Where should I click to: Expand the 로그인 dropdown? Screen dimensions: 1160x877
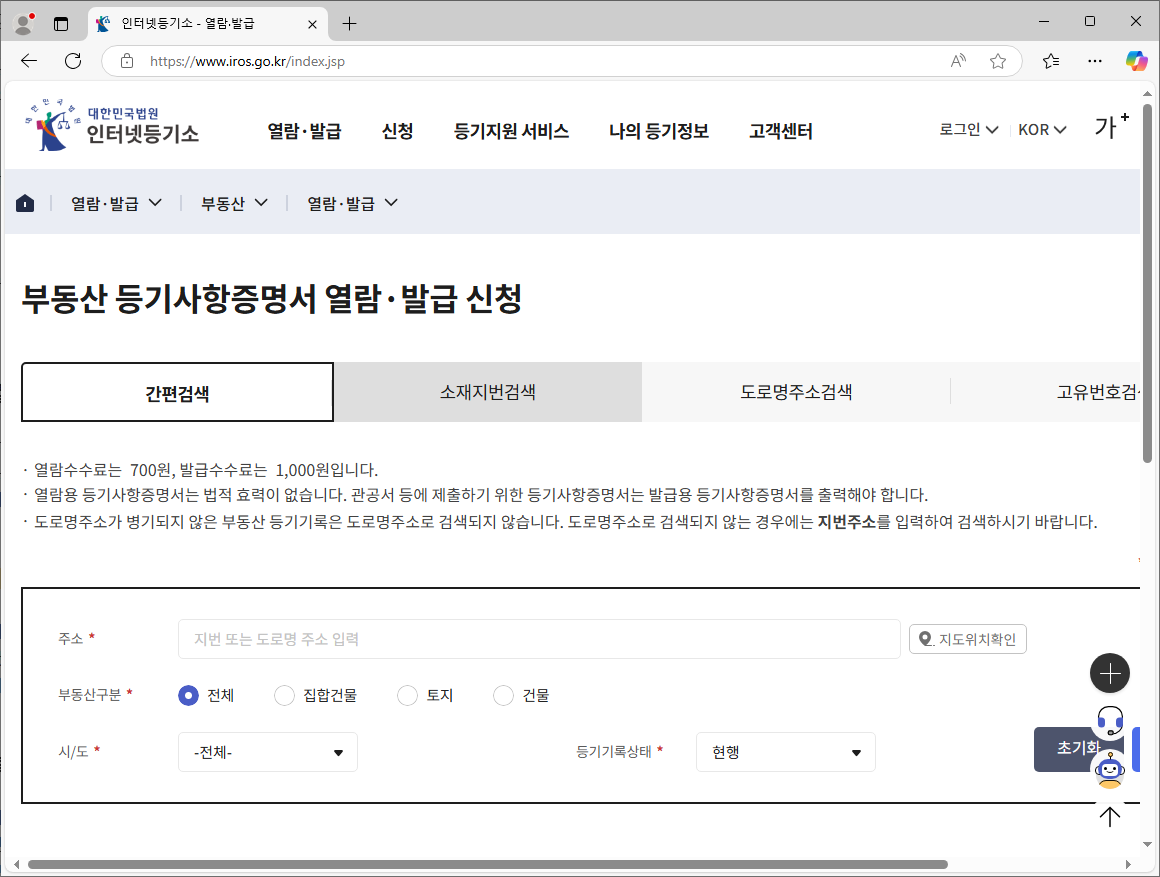pos(967,128)
